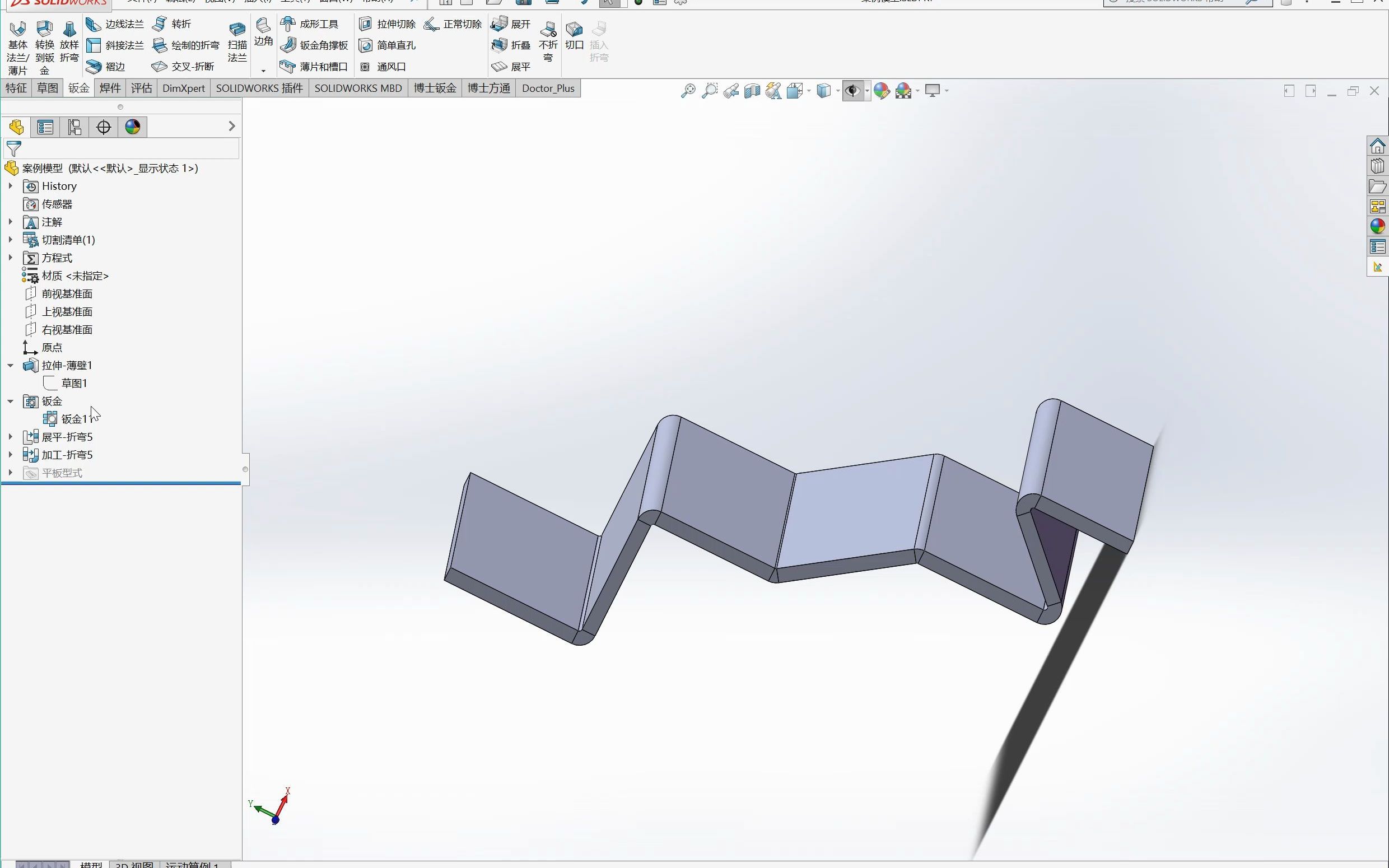
Task: Expand the History tree node
Action: (10, 186)
